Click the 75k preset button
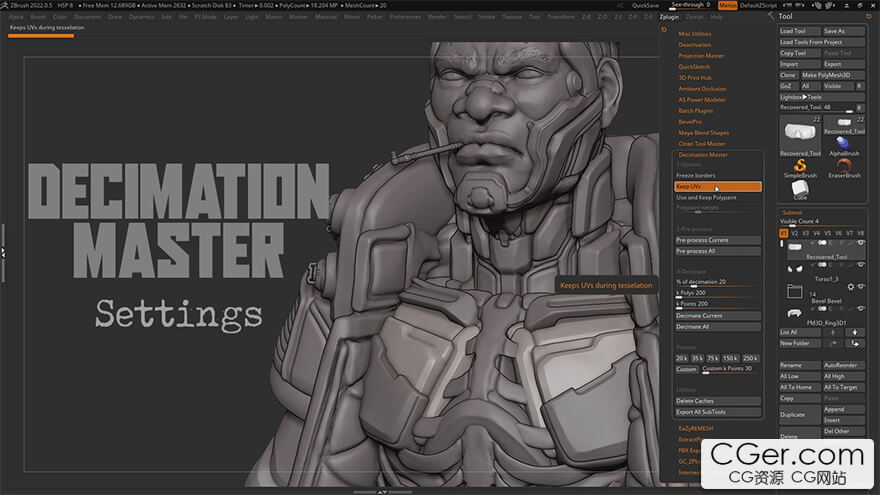 [x=713, y=358]
